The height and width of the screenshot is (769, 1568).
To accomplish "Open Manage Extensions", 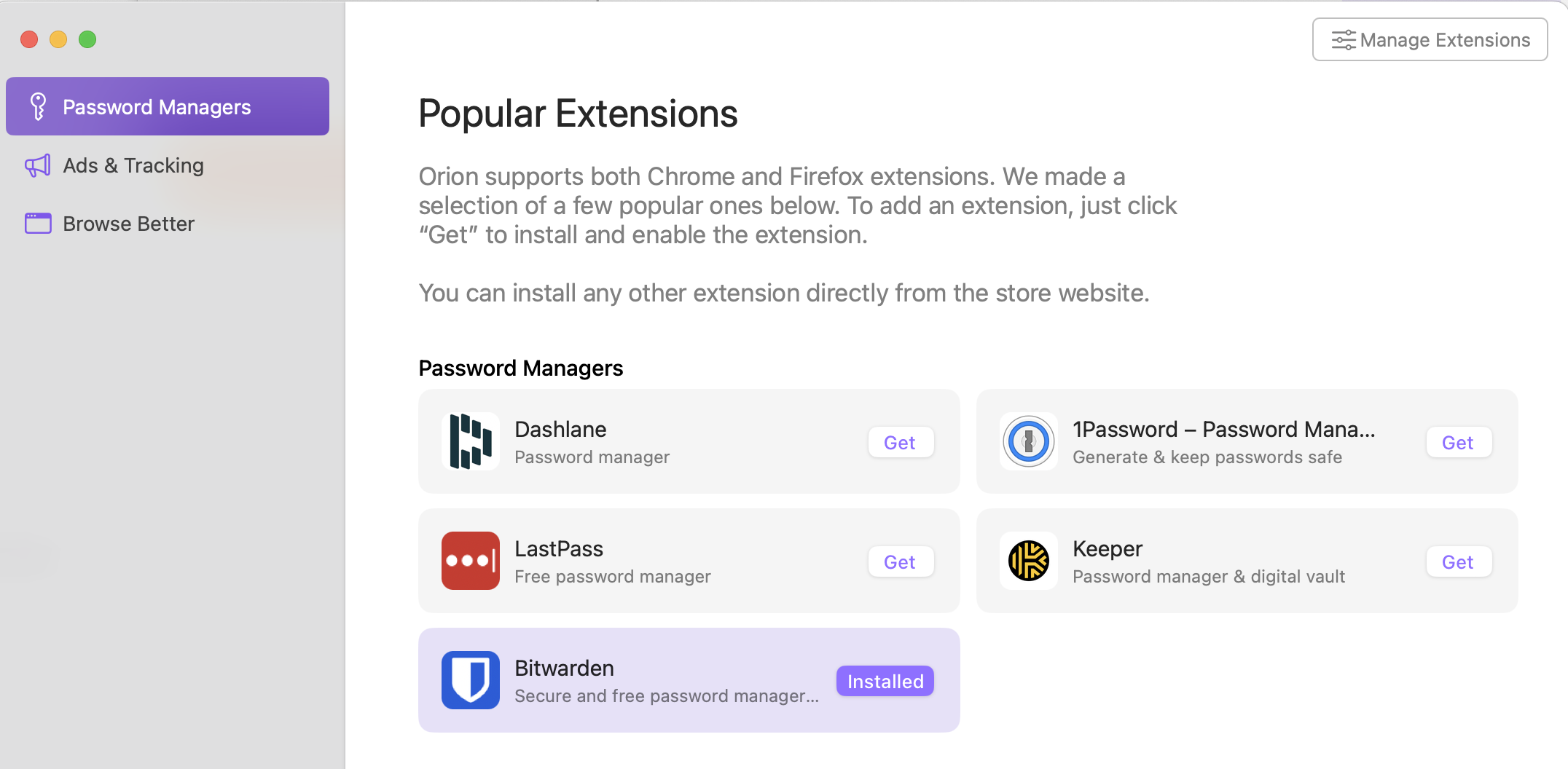I will click(x=1430, y=40).
